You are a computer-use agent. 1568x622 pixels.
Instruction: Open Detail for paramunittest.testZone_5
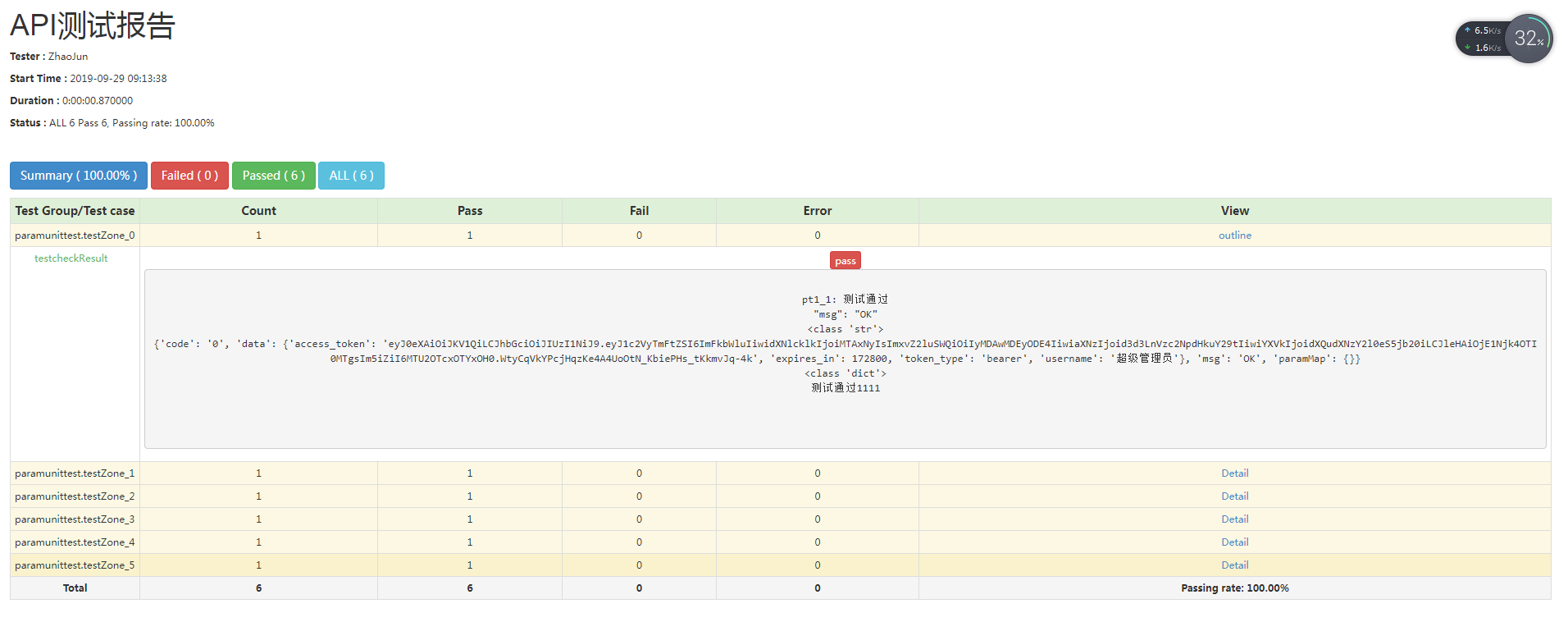click(x=1234, y=565)
